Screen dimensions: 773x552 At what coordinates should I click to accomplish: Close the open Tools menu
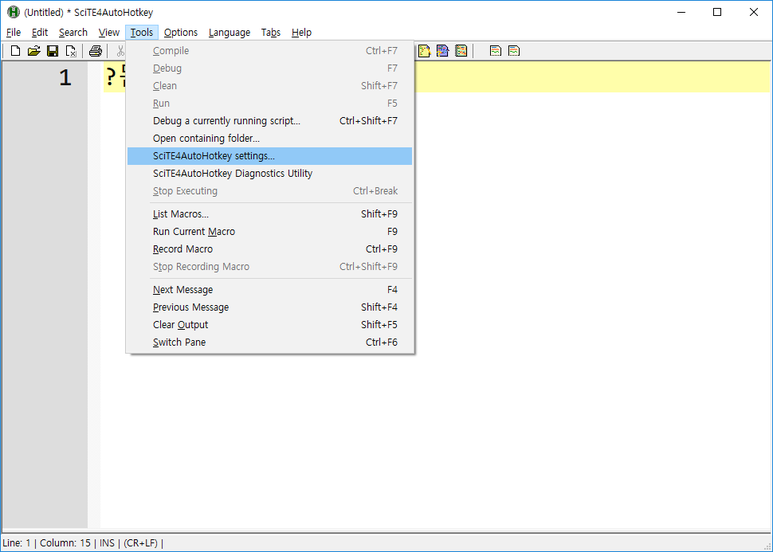coord(141,33)
